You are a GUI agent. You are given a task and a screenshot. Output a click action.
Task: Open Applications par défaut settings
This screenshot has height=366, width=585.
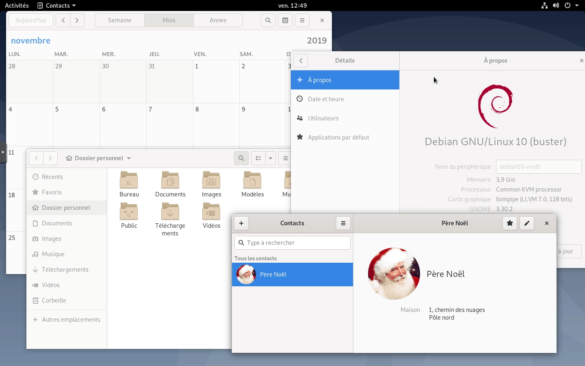tap(345, 137)
